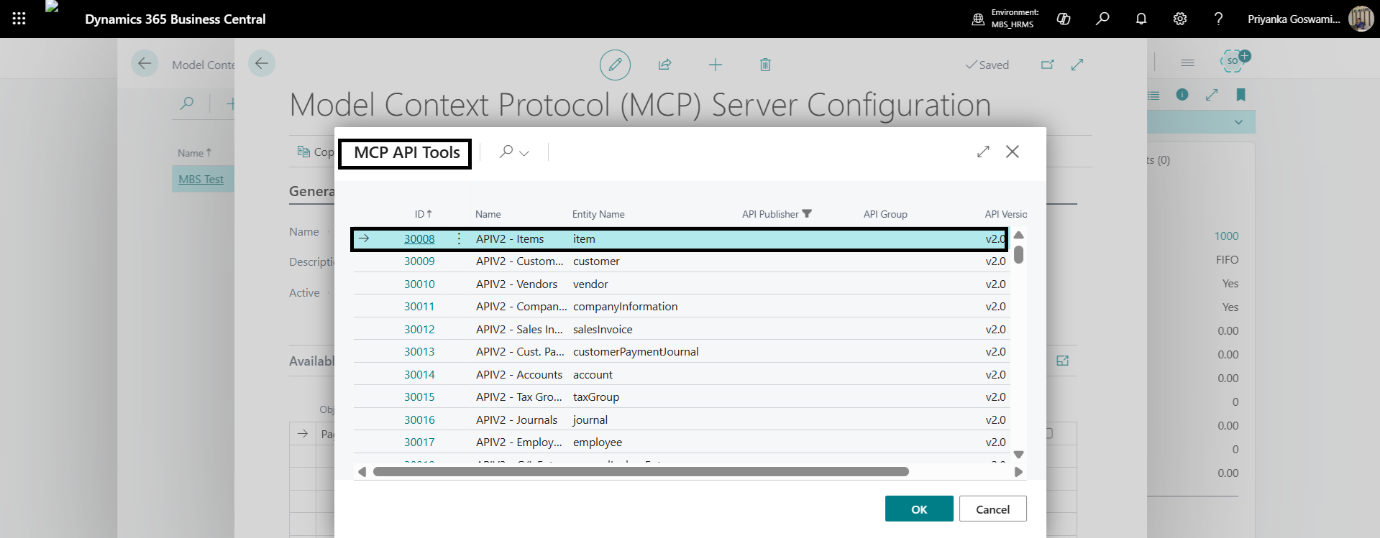Click the list view icon in the background page
1380x538 pixels.
tap(1153, 94)
